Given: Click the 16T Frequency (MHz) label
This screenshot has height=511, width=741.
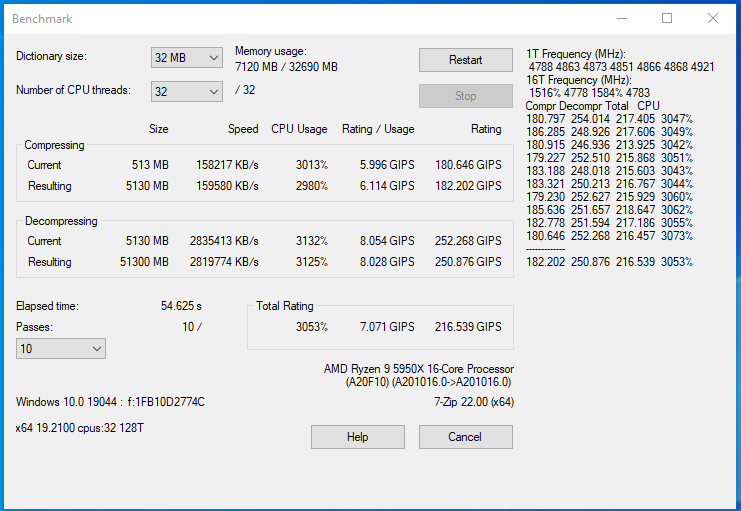Looking at the screenshot, I should [579, 80].
